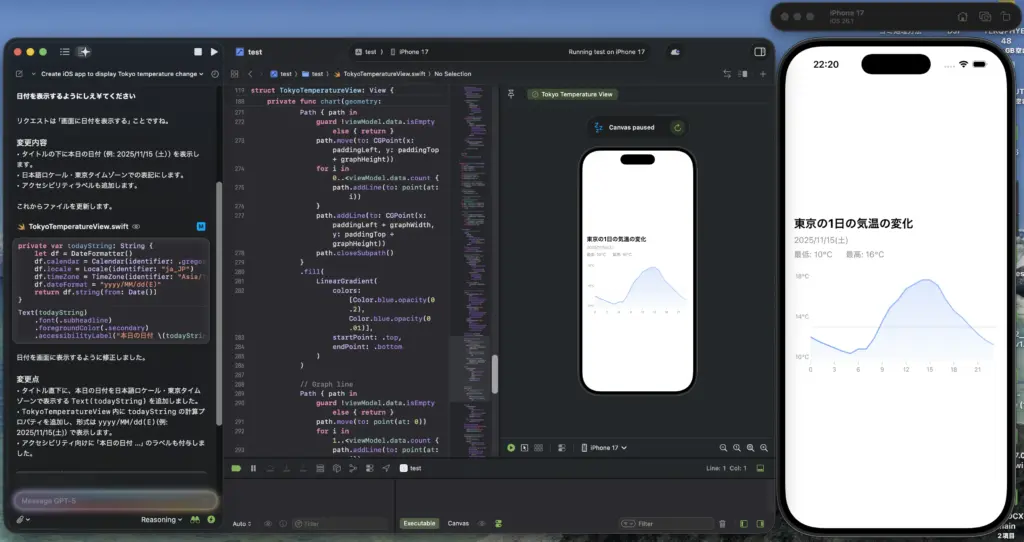Click the Message GPT-5 input field
The width and height of the screenshot is (1024, 542).
114,500
